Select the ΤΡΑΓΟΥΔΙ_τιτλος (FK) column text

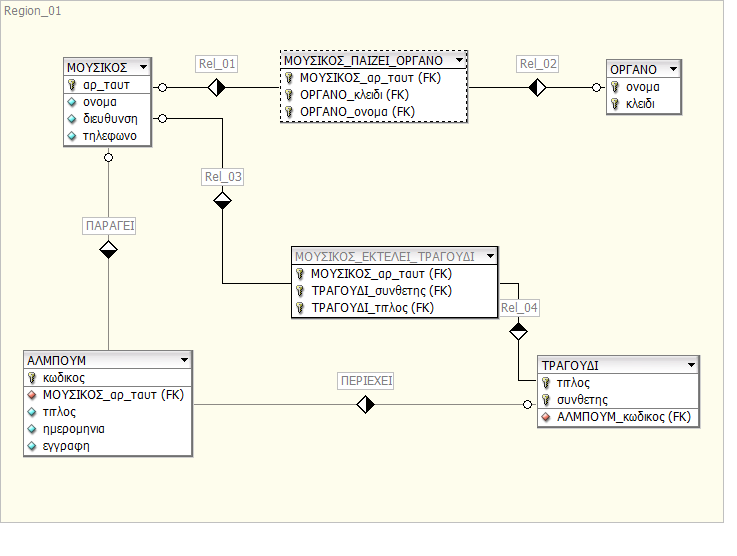pos(373,308)
